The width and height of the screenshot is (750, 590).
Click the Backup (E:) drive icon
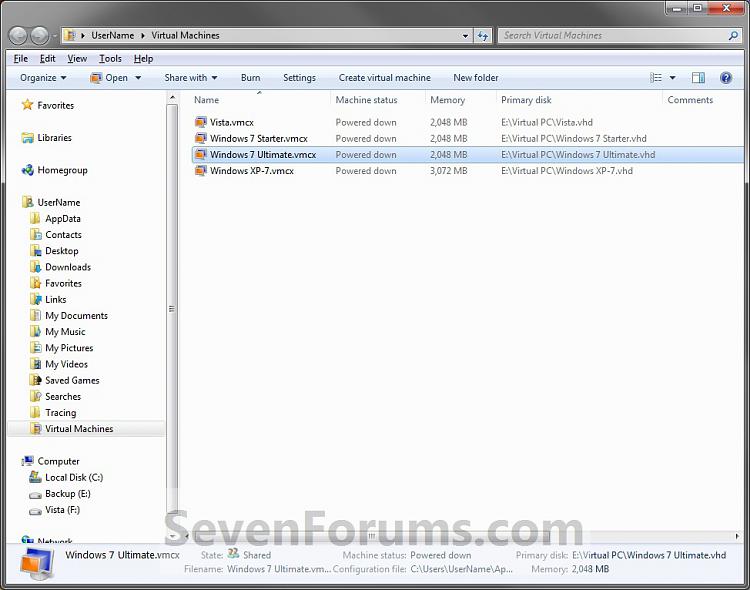pyautogui.click(x=35, y=494)
